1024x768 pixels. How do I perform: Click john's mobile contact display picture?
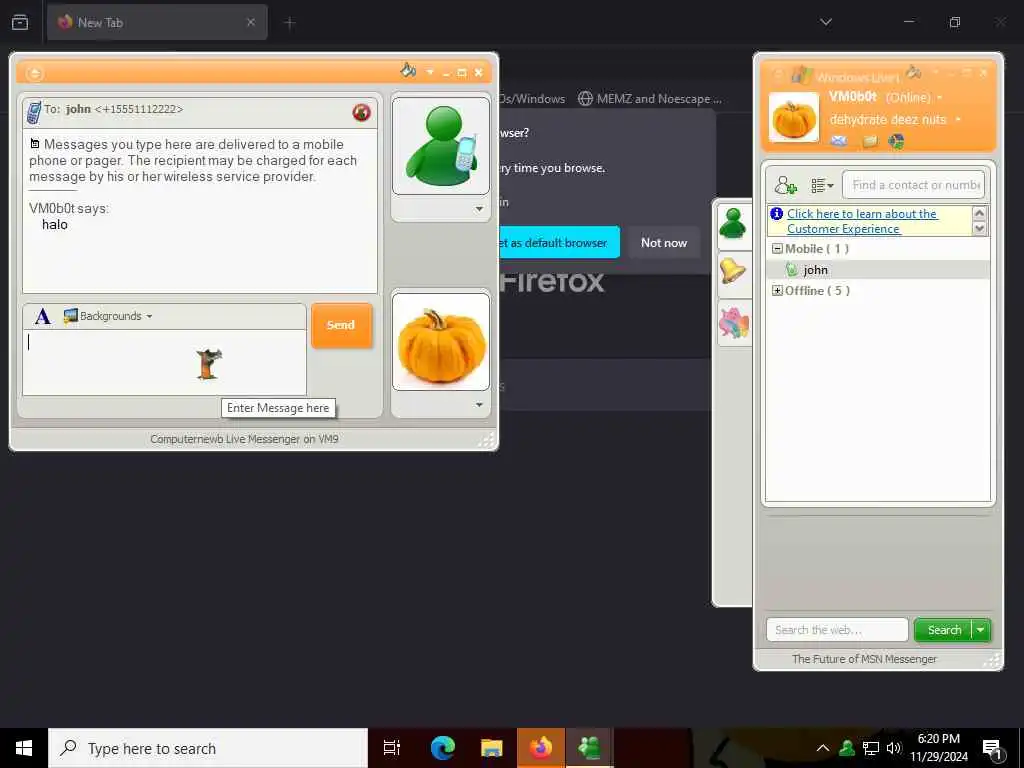click(x=441, y=146)
